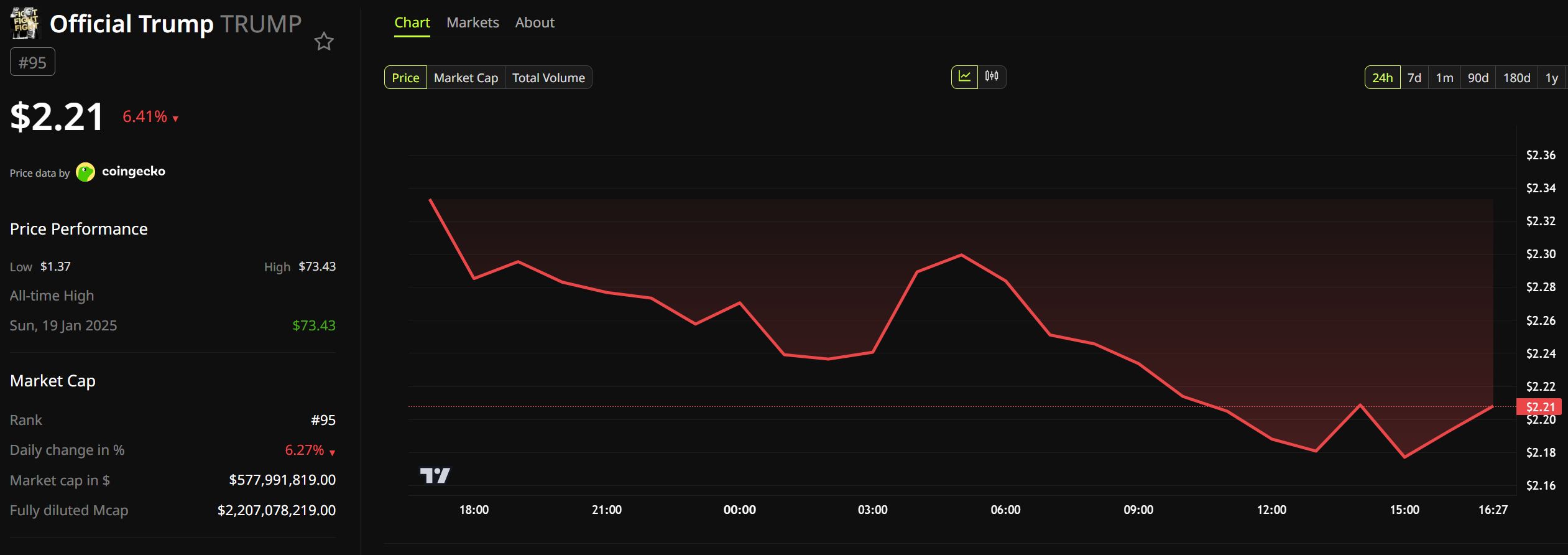Switch to line chart view

click(964, 77)
